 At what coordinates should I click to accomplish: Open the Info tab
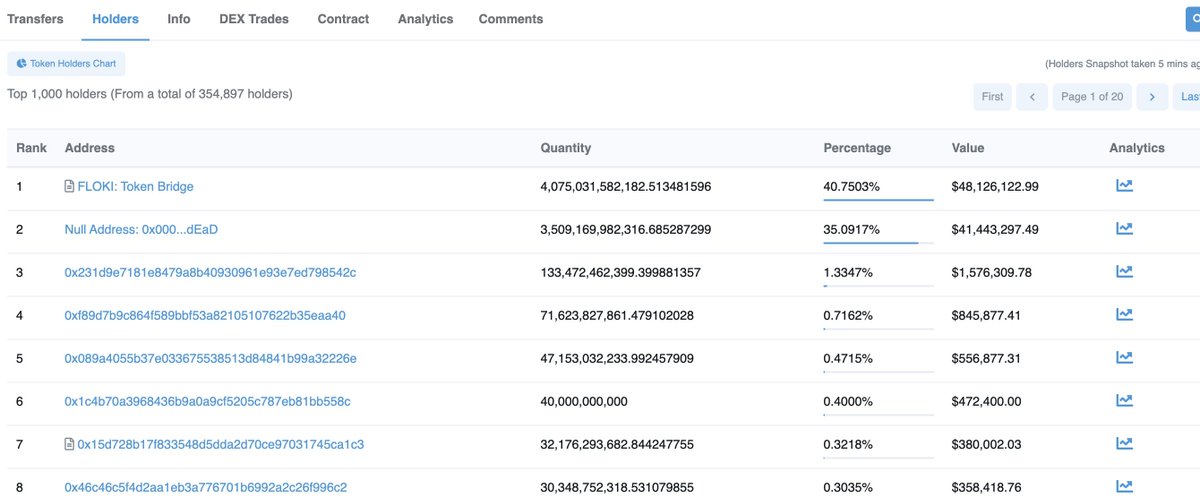179,19
